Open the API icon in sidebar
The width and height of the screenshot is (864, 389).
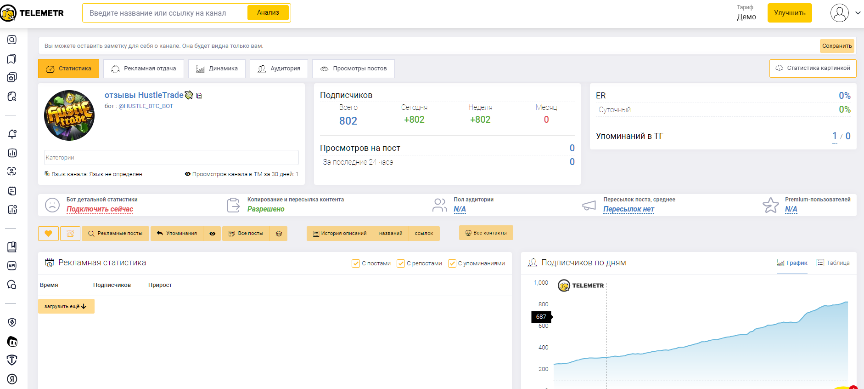point(12,265)
